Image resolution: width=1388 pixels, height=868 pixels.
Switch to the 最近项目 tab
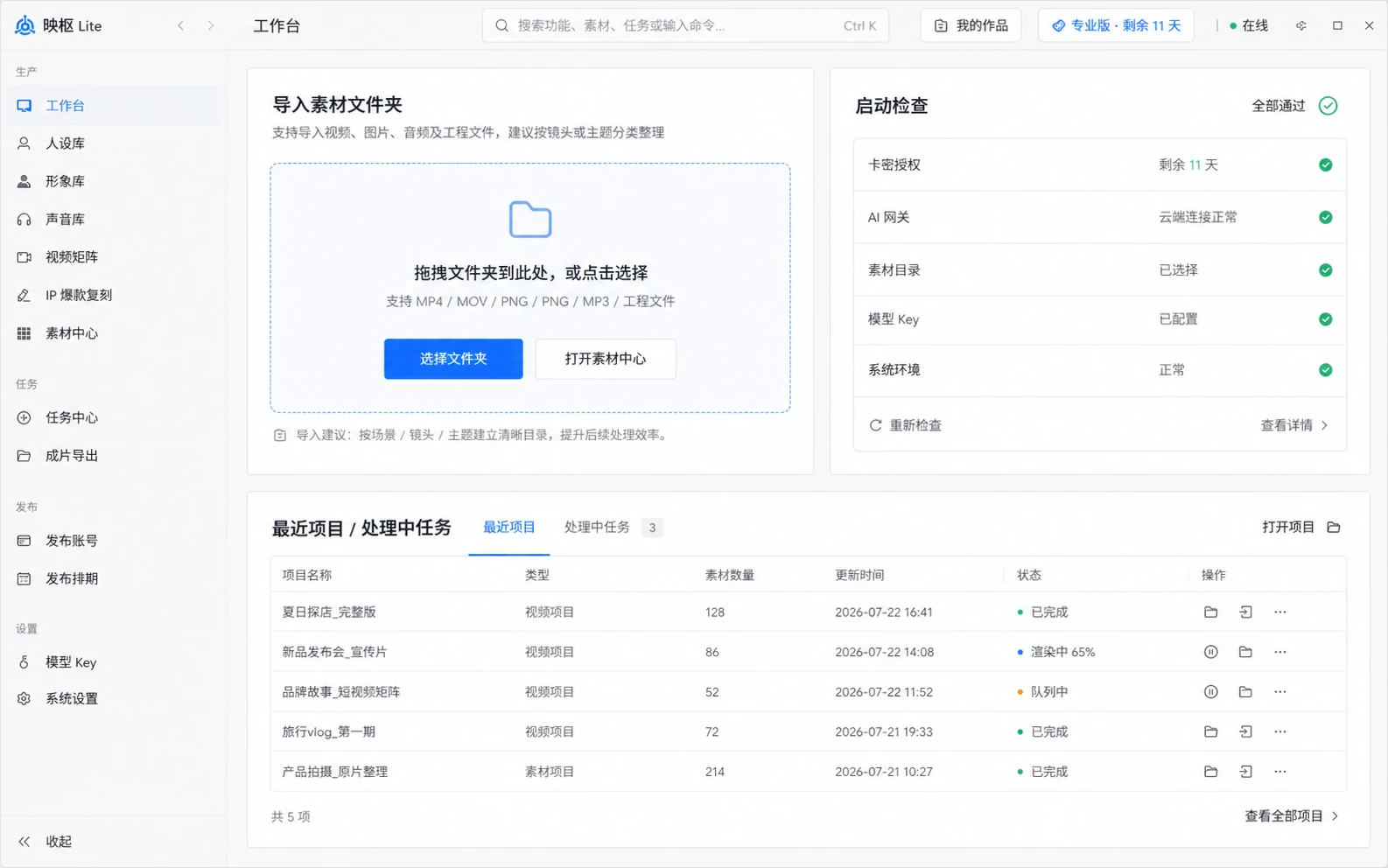(508, 528)
